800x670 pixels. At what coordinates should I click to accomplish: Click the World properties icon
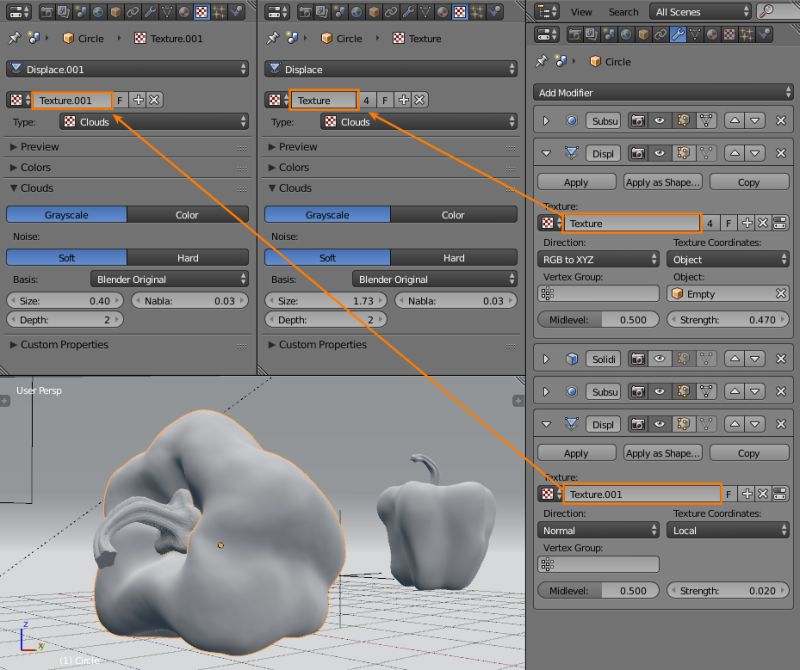pos(627,35)
